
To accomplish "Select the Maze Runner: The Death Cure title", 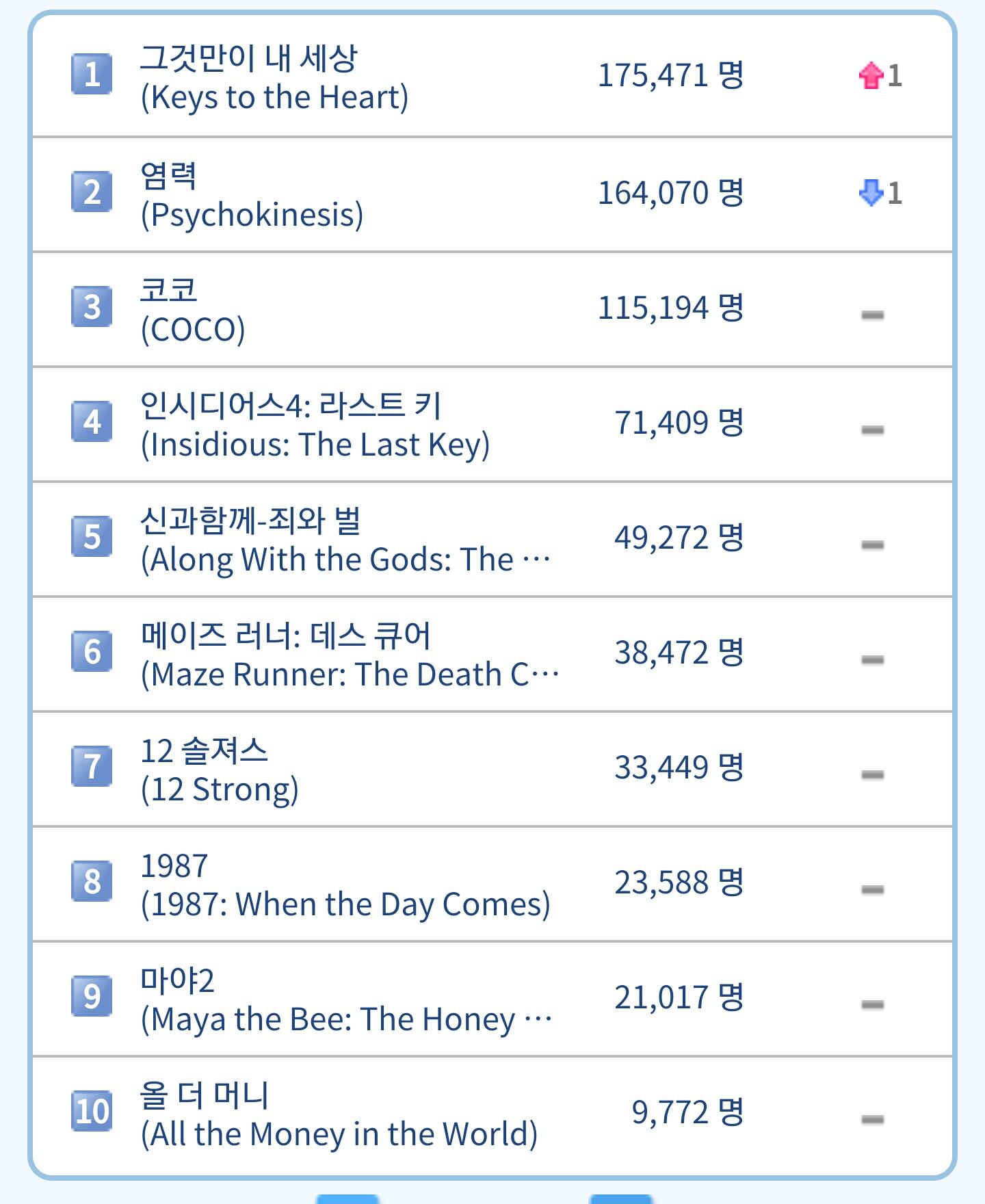I will [350, 655].
